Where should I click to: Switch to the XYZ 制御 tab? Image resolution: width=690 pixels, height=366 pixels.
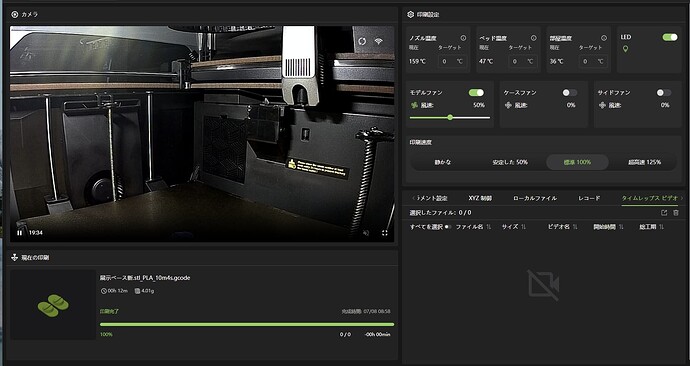click(480, 198)
